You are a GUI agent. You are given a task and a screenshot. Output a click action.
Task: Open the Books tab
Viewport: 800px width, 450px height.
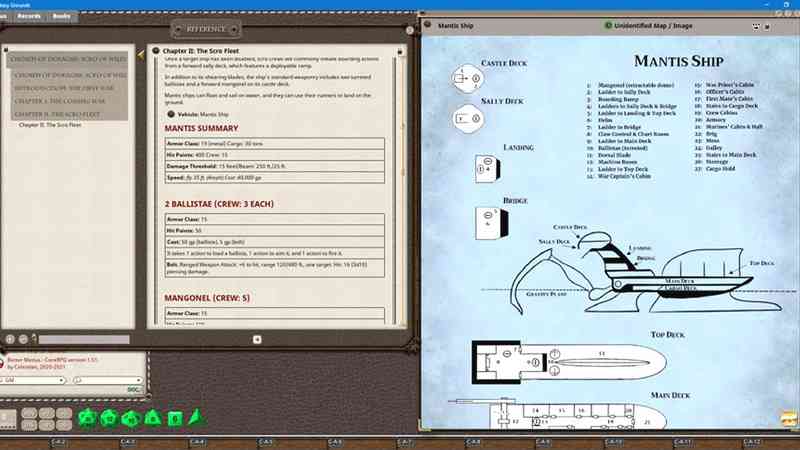[x=61, y=17]
